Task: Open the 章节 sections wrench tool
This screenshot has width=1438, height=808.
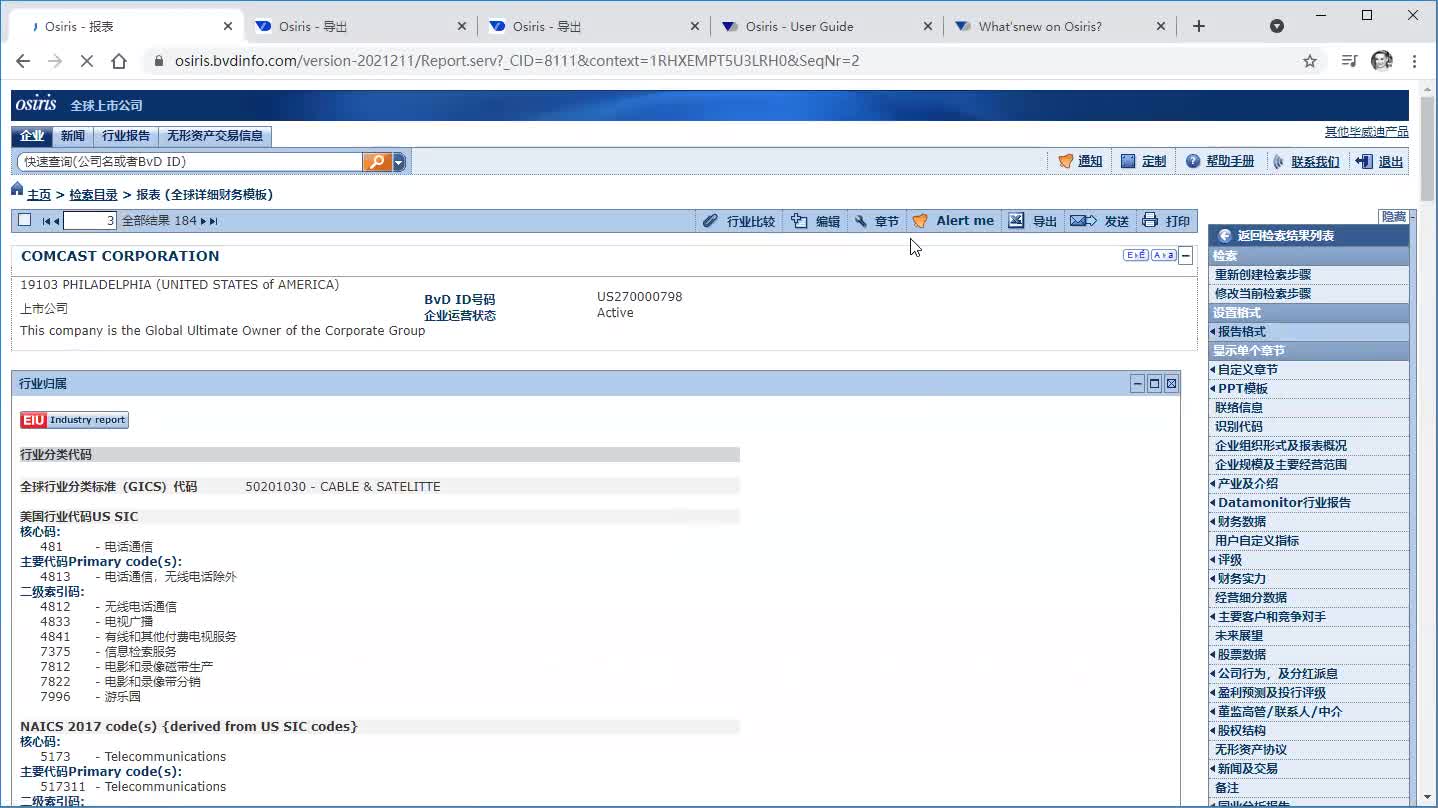Action: (876, 221)
